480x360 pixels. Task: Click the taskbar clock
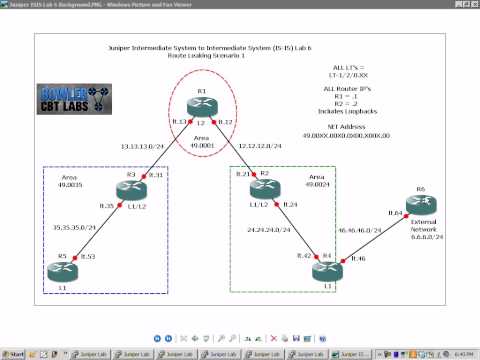pyautogui.click(x=464, y=354)
